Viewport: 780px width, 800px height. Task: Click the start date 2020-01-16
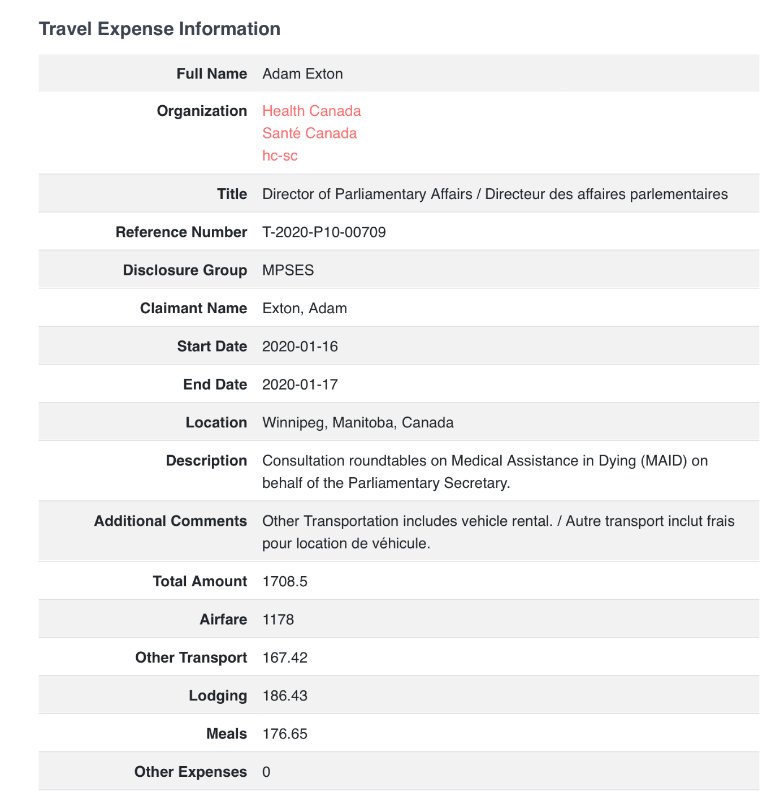(x=300, y=346)
